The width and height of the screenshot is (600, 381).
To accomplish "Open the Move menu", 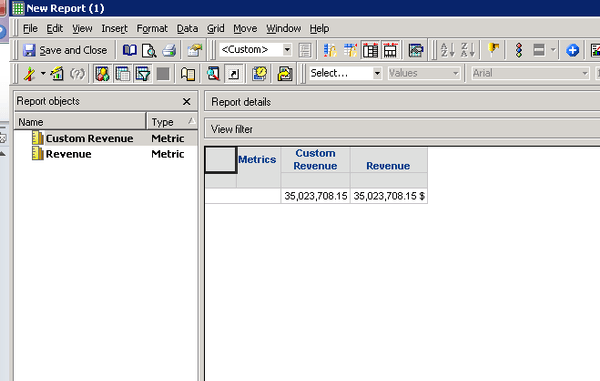I will click(245, 29).
